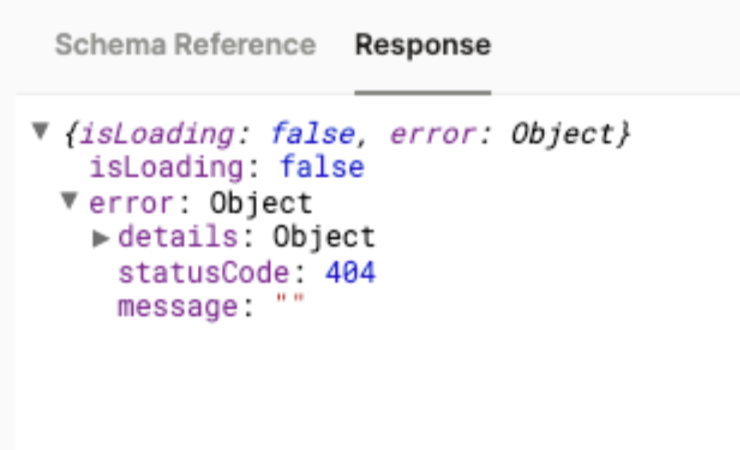
Task: Collapse the root response object triangle
Action: pyautogui.click(x=40, y=131)
